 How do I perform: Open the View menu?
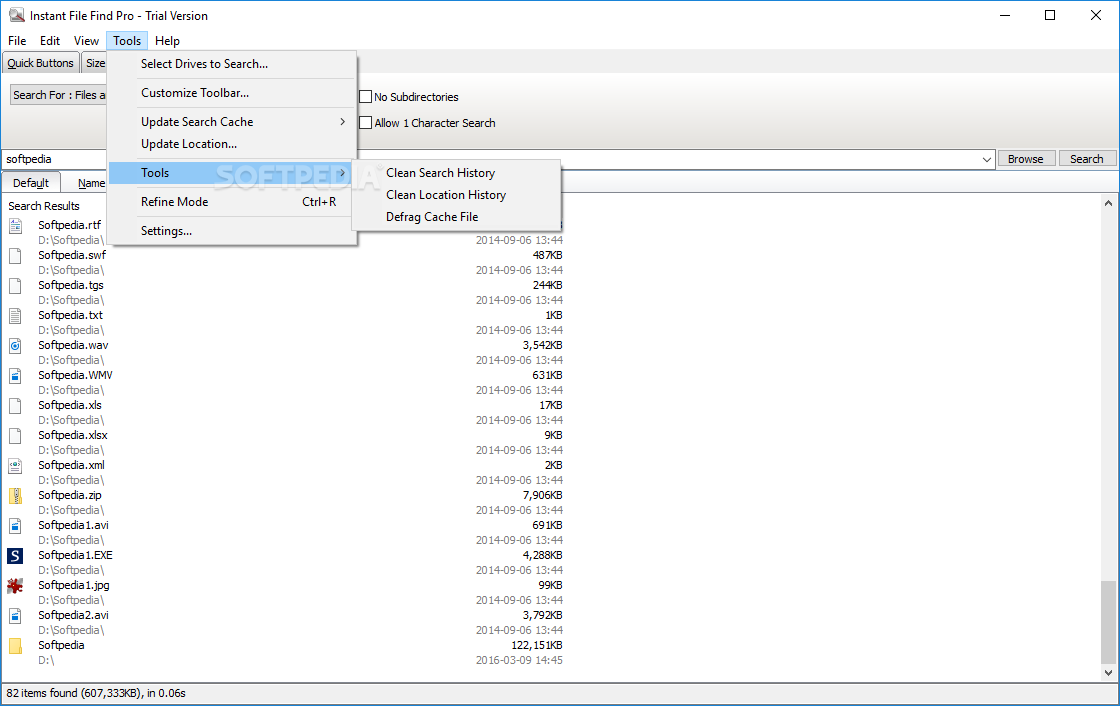coord(86,41)
